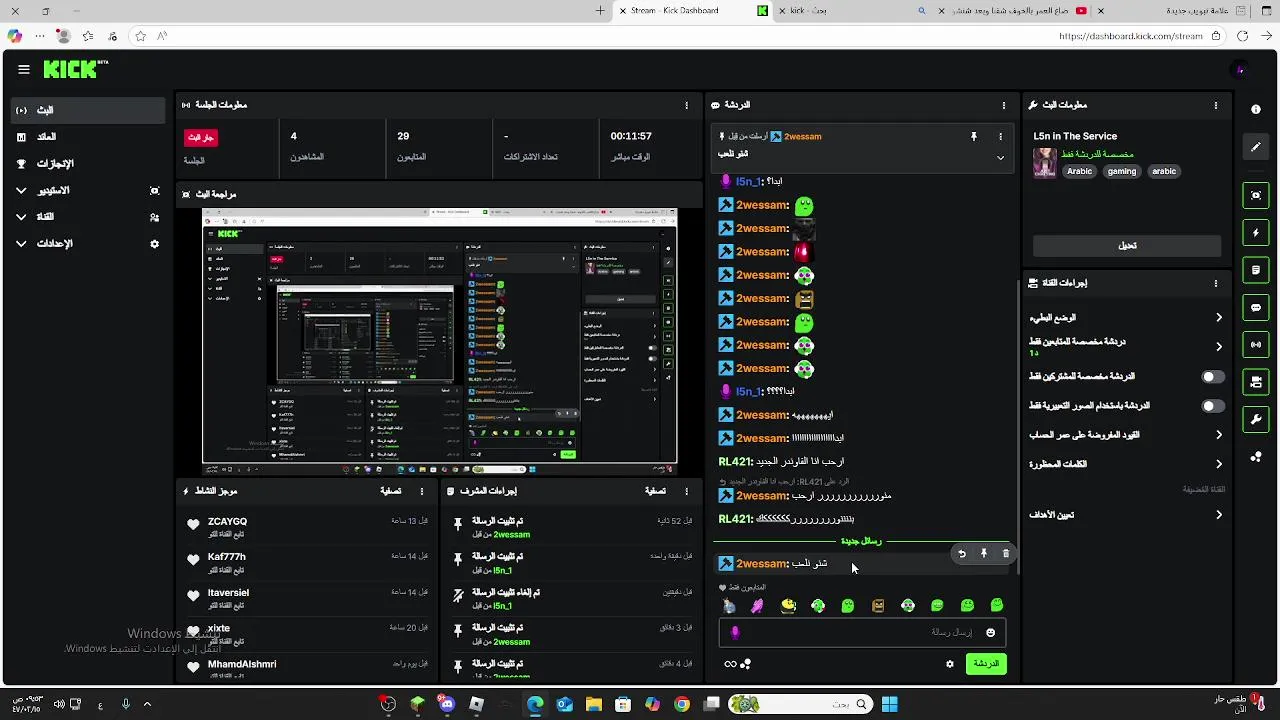The image size is (1280, 720).
Task: Click the Arabic category tag
Action: (1079, 171)
